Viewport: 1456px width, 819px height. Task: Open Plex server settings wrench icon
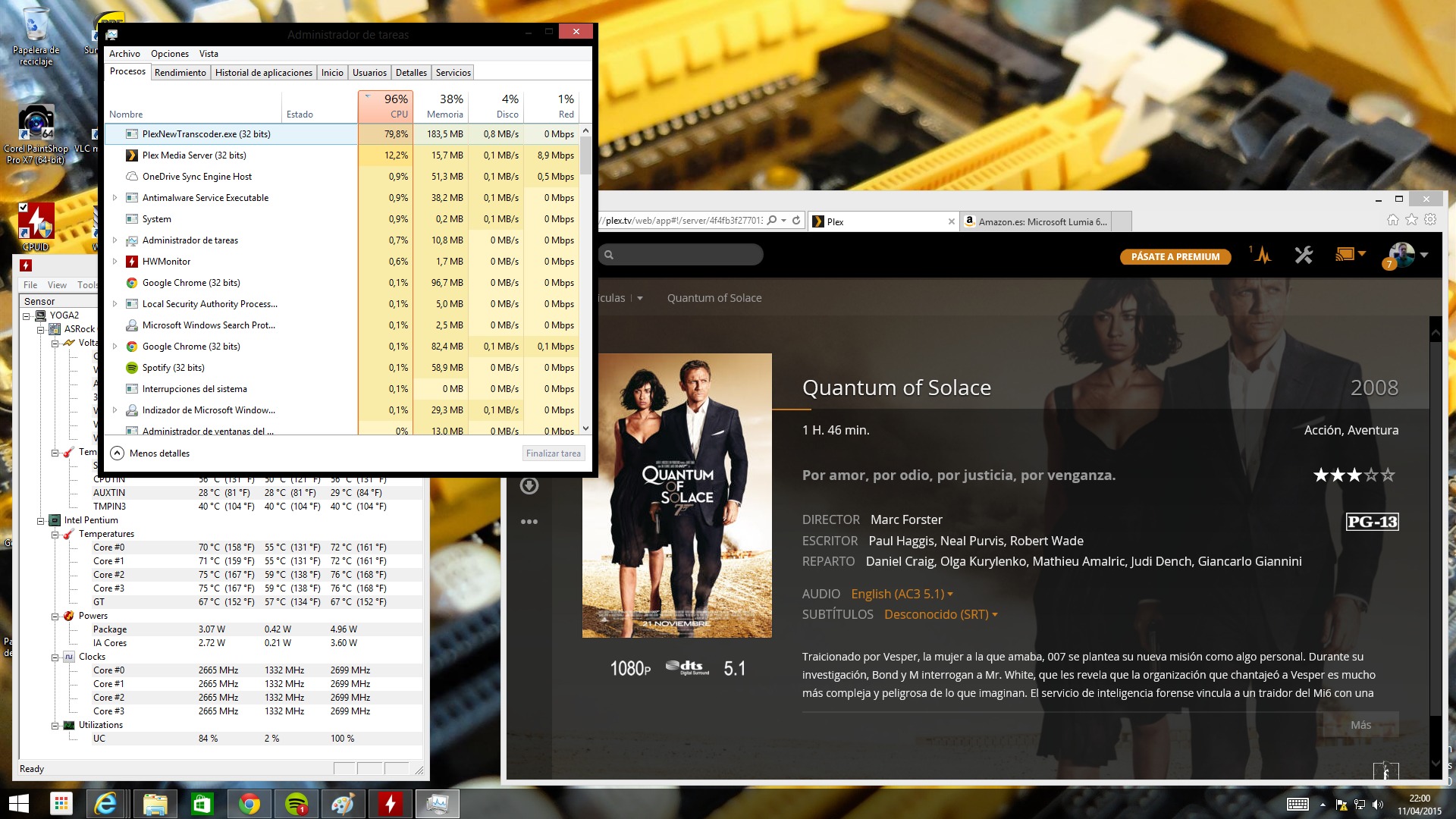[x=1304, y=256]
